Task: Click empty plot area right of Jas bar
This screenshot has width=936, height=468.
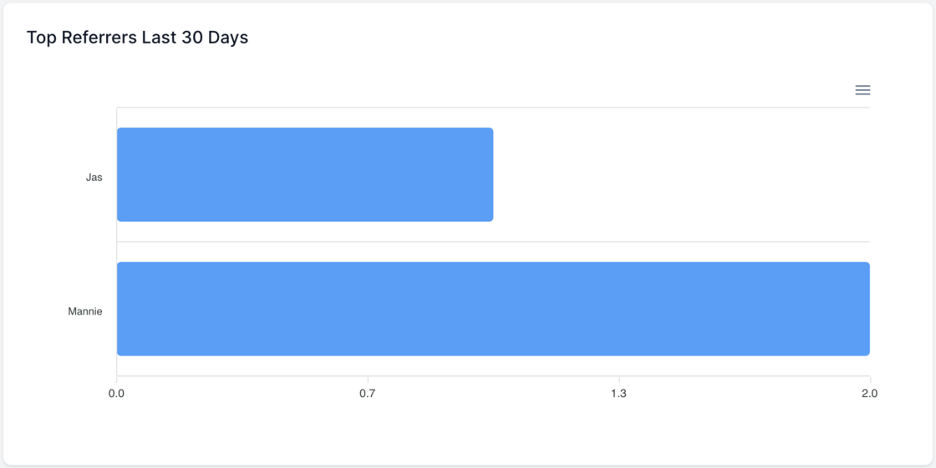Action: (682, 174)
